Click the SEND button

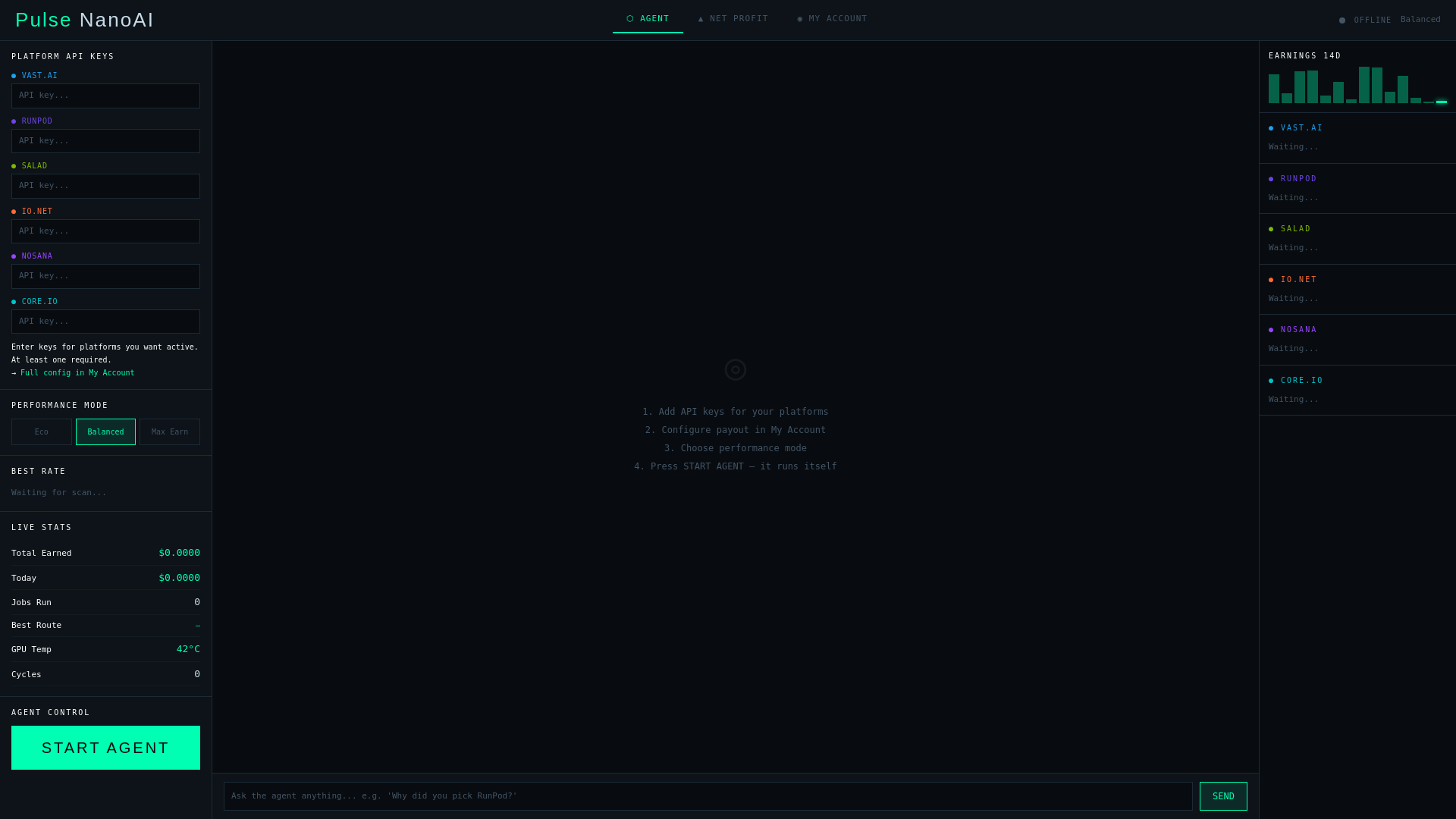pos(1223,796)
